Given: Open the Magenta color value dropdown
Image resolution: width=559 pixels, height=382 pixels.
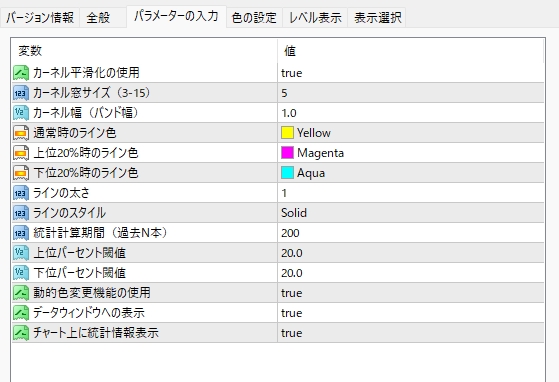Looking at the screenshot, I should click(x=411, y=153).
